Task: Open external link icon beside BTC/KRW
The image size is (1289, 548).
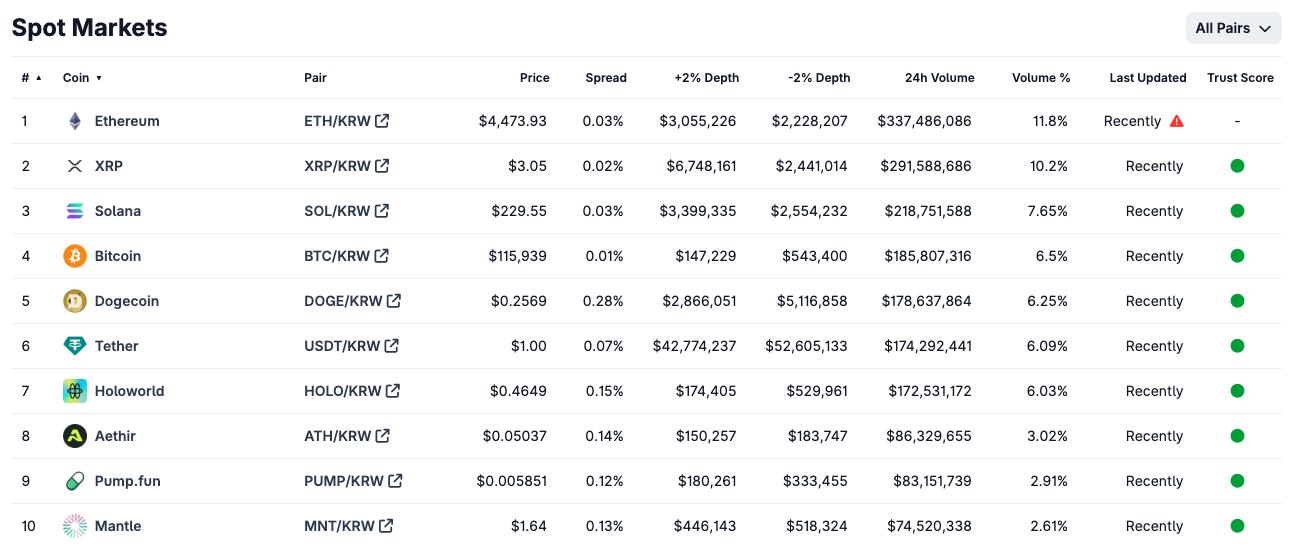Action: click(381, 256)
